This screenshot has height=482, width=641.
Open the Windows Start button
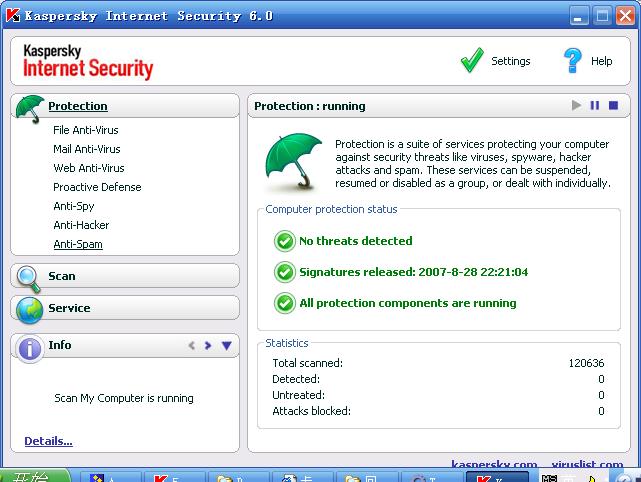[x=35, y=476]
